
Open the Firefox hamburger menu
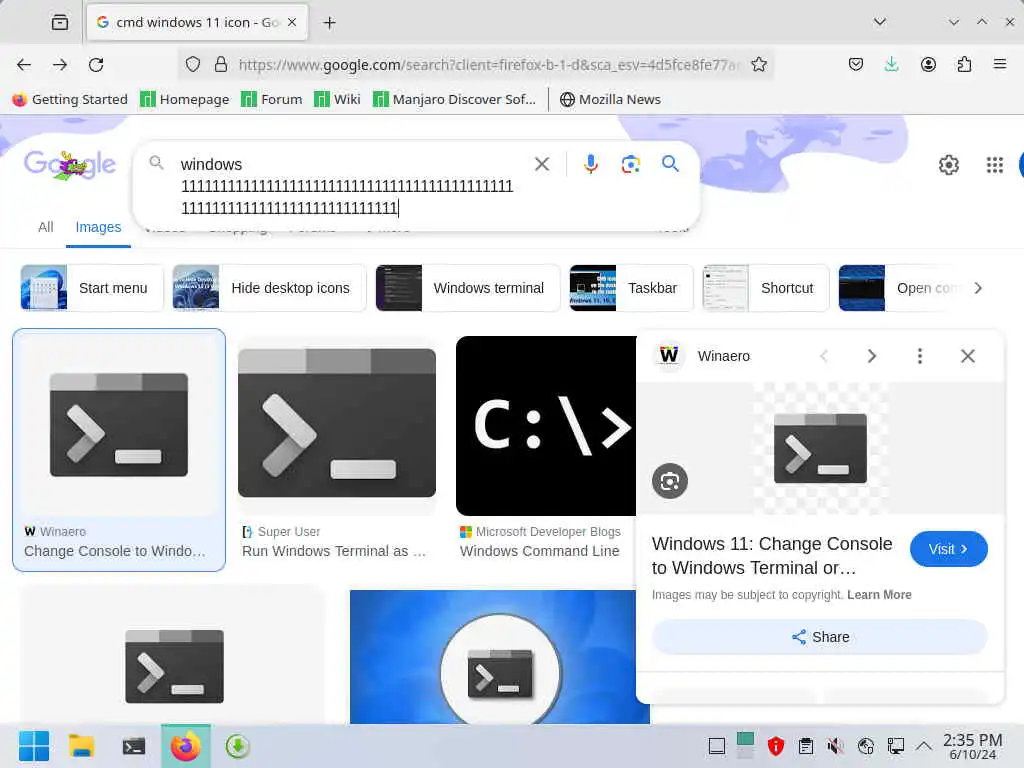pos(1000,64)
